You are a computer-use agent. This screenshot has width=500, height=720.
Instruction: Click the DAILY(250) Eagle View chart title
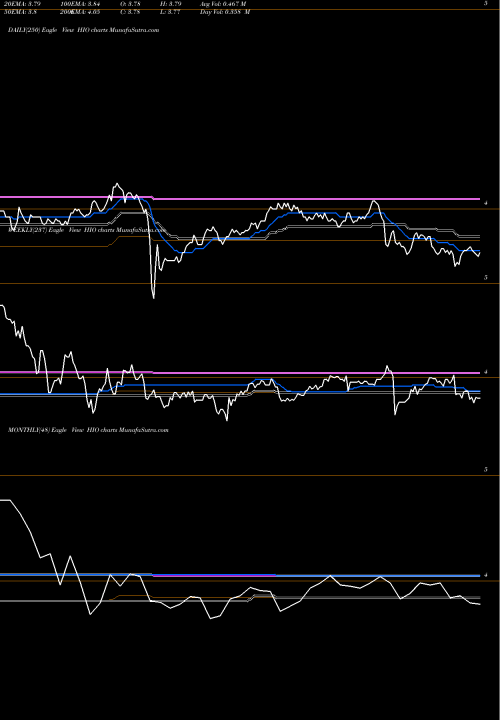[84, 30]
